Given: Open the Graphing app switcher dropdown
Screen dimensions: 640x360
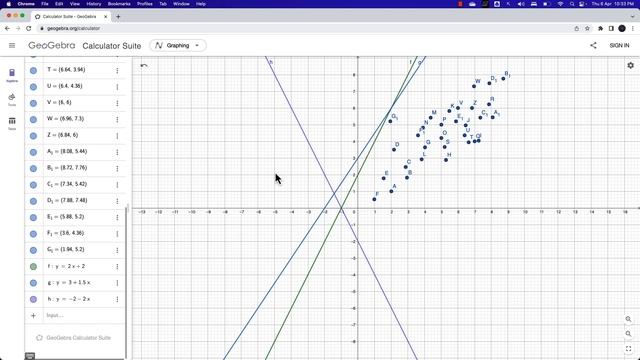Looking at the screenshot, I should 178,45.
